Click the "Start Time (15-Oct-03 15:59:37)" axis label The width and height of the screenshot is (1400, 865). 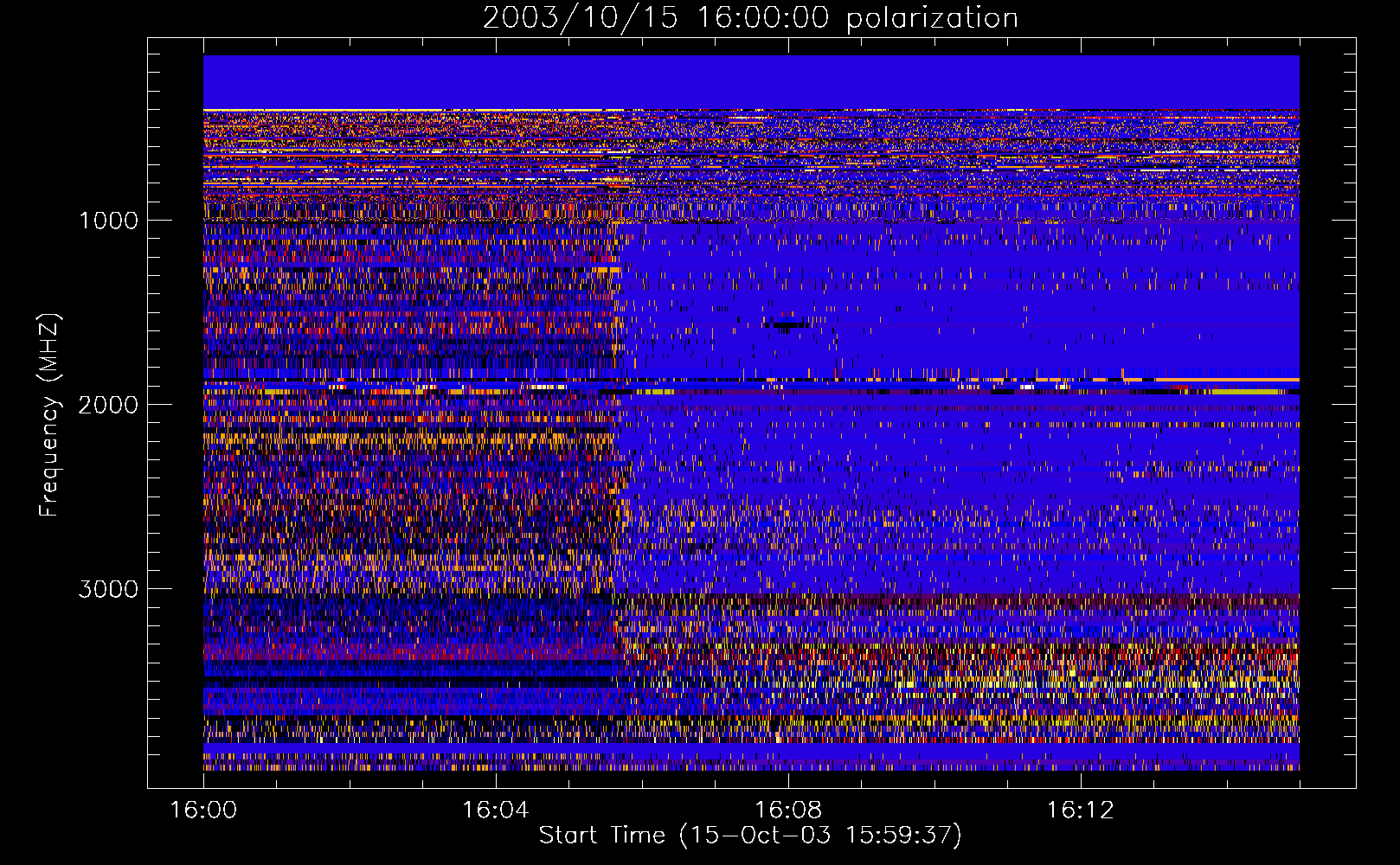[x=750, y=836]
